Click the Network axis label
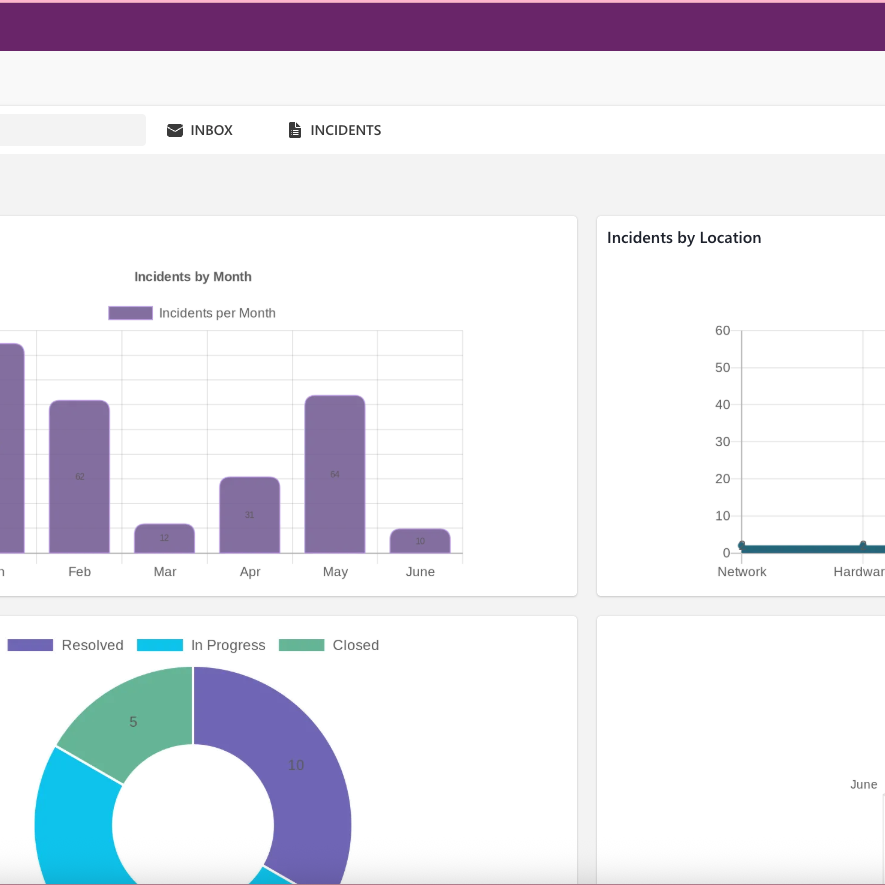This screenshot has height=885, width=885. [x=742, y=572]
